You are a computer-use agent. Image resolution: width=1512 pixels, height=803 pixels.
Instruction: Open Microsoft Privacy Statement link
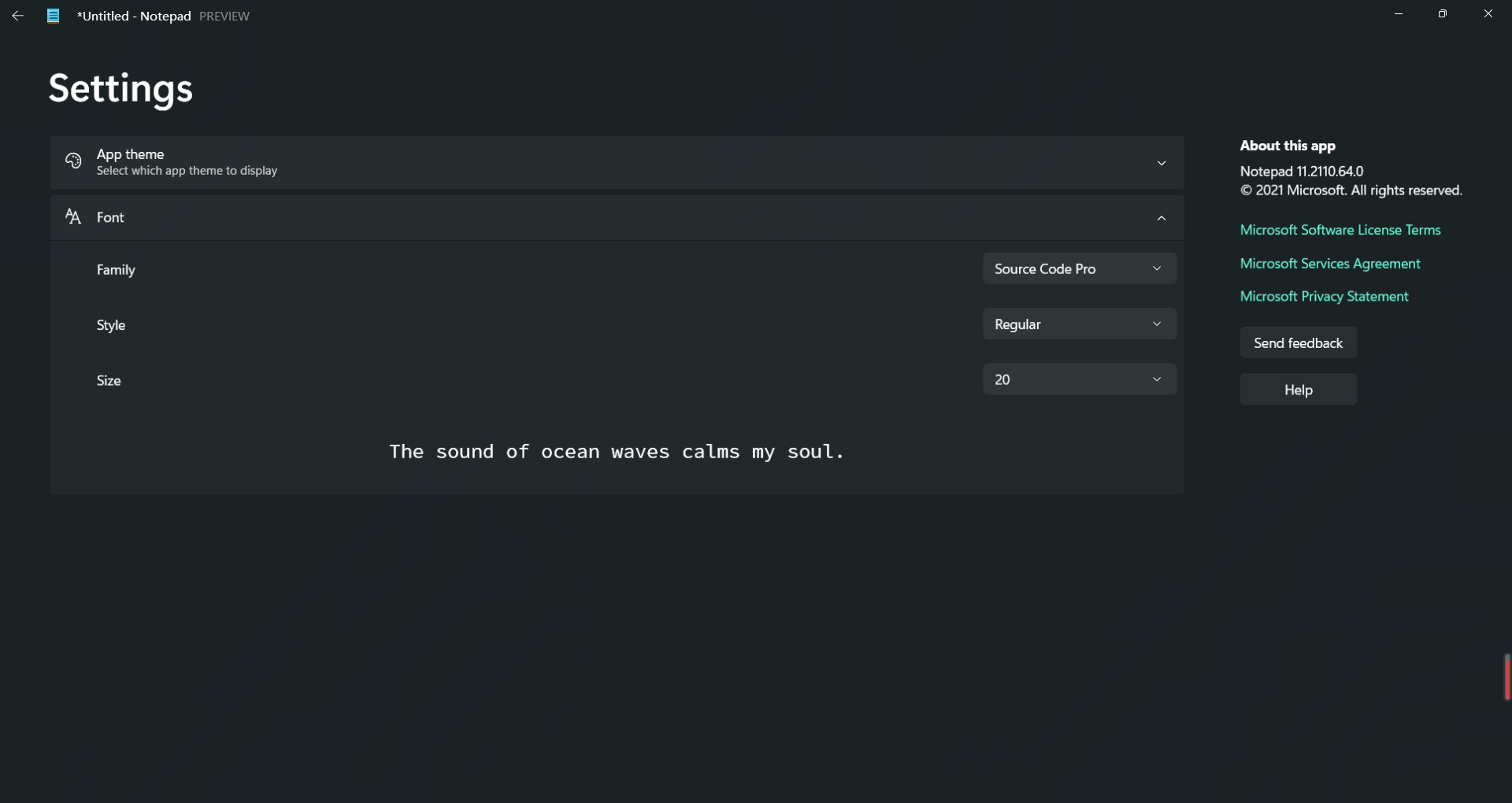pyautogui.click(x=1324, y=296)
